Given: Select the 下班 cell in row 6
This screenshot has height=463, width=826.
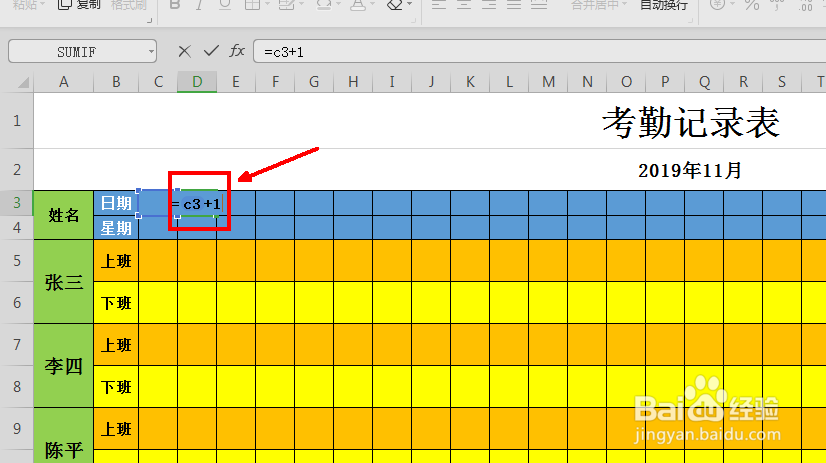Looking at the screenshot, I should pos(116,303).
